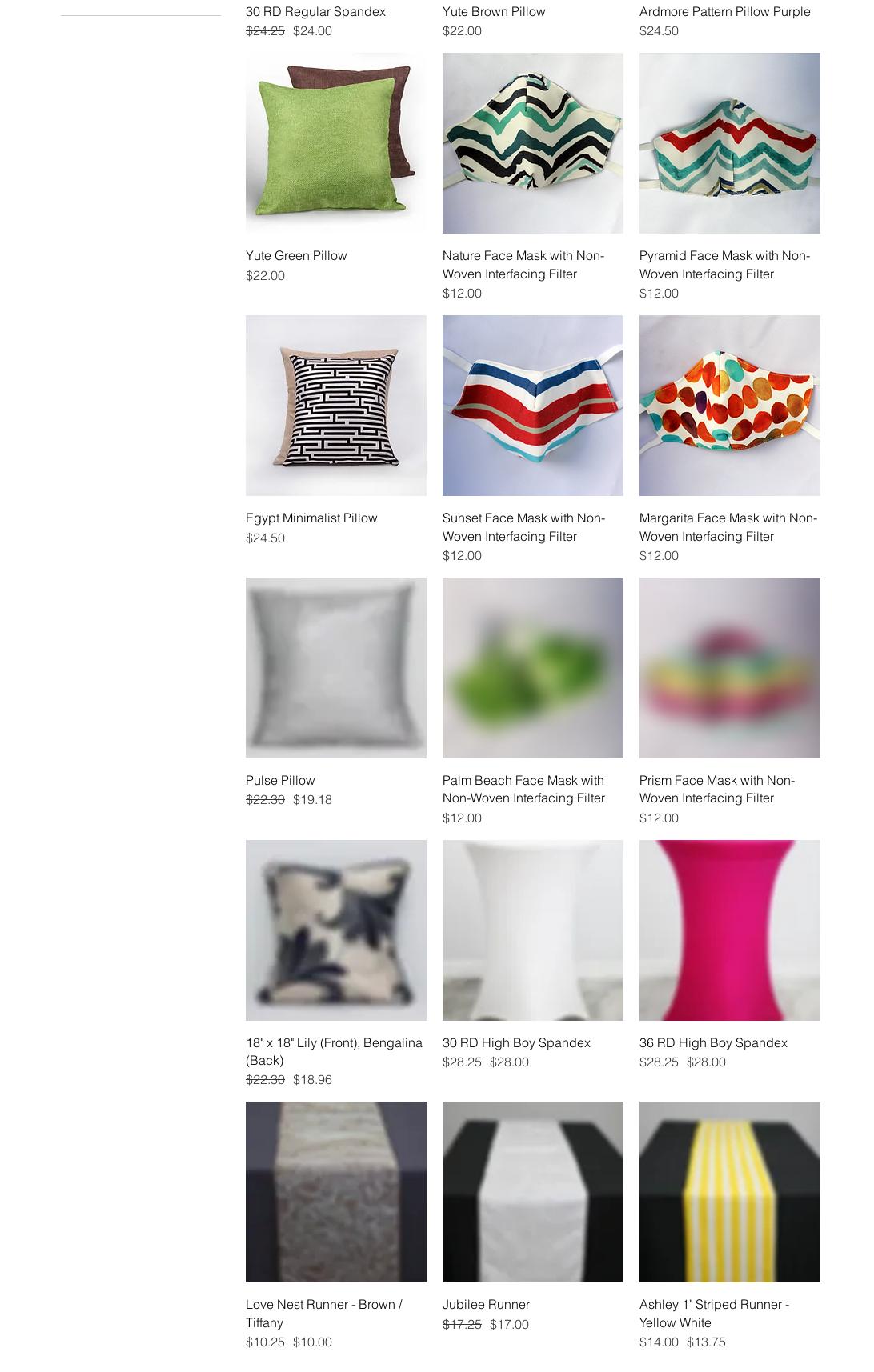Open the pink 36 RD High Boy Spandex image

[729, 930]
